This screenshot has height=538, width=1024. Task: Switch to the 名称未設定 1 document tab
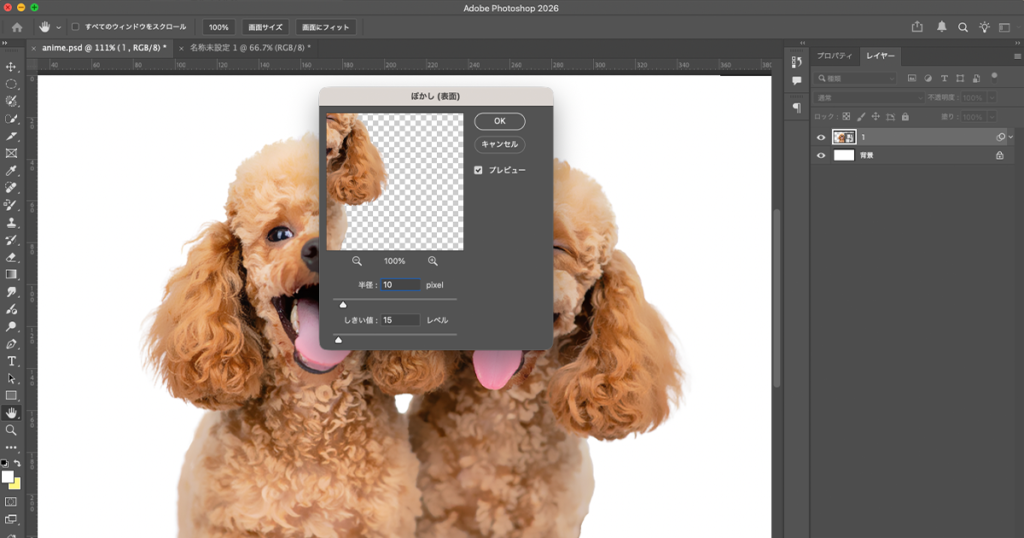click(243, 47)
